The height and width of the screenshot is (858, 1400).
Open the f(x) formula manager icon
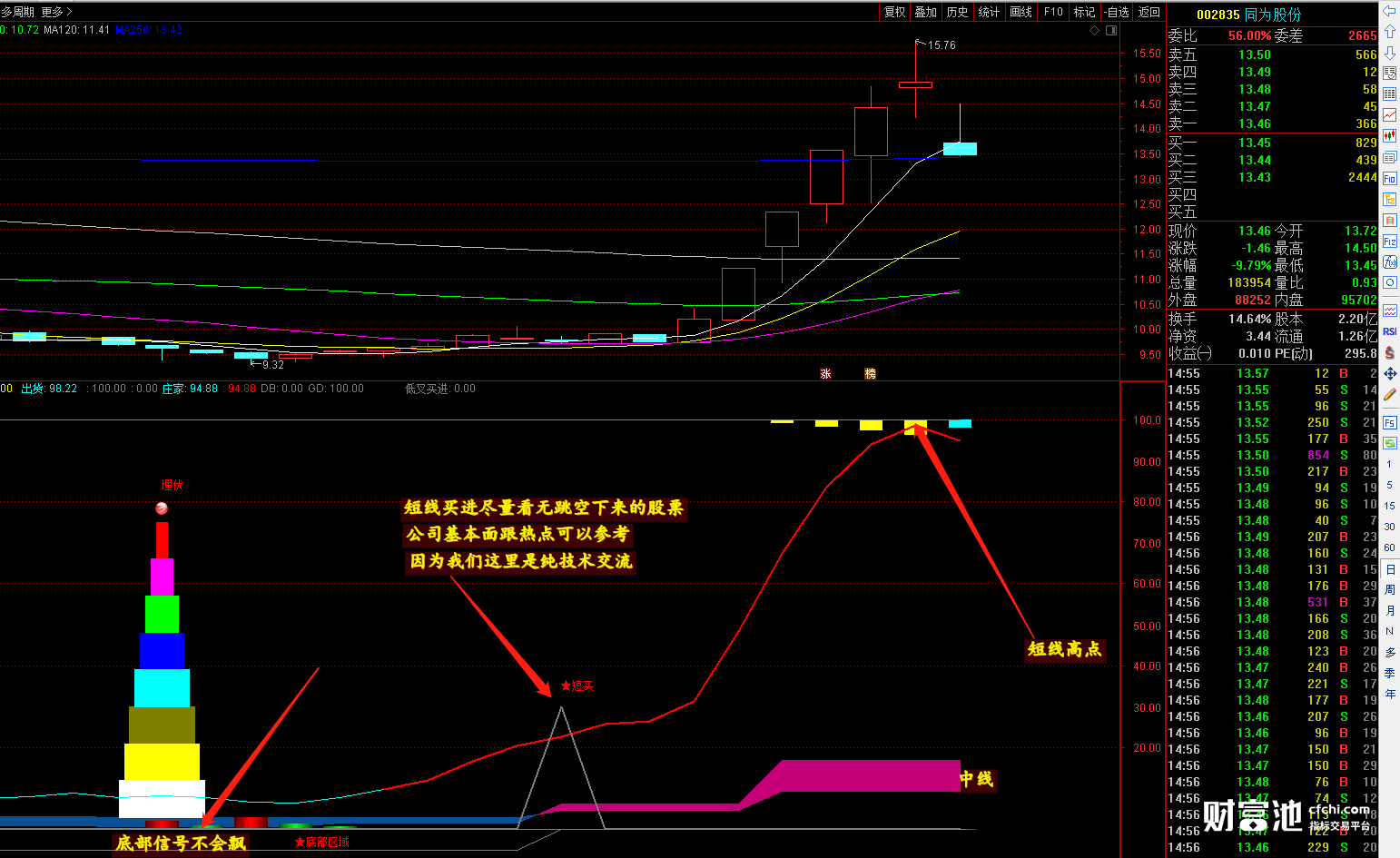pos(1389,261)
